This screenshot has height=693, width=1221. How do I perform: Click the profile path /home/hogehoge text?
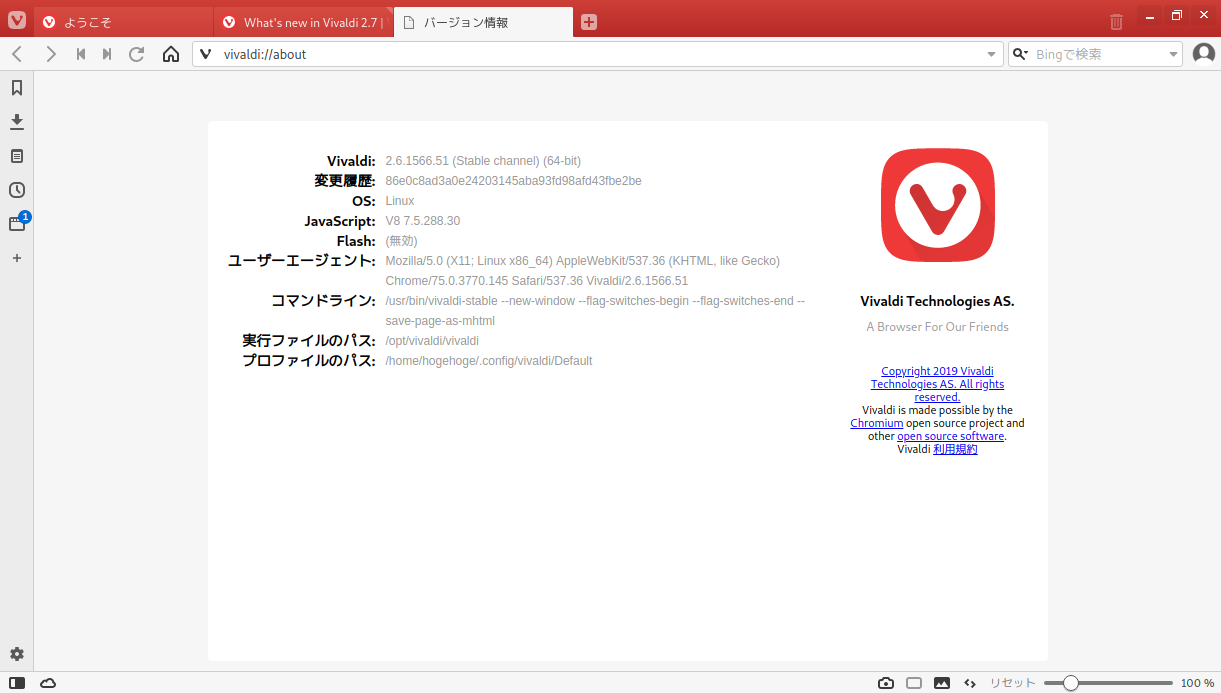[489, 361]
